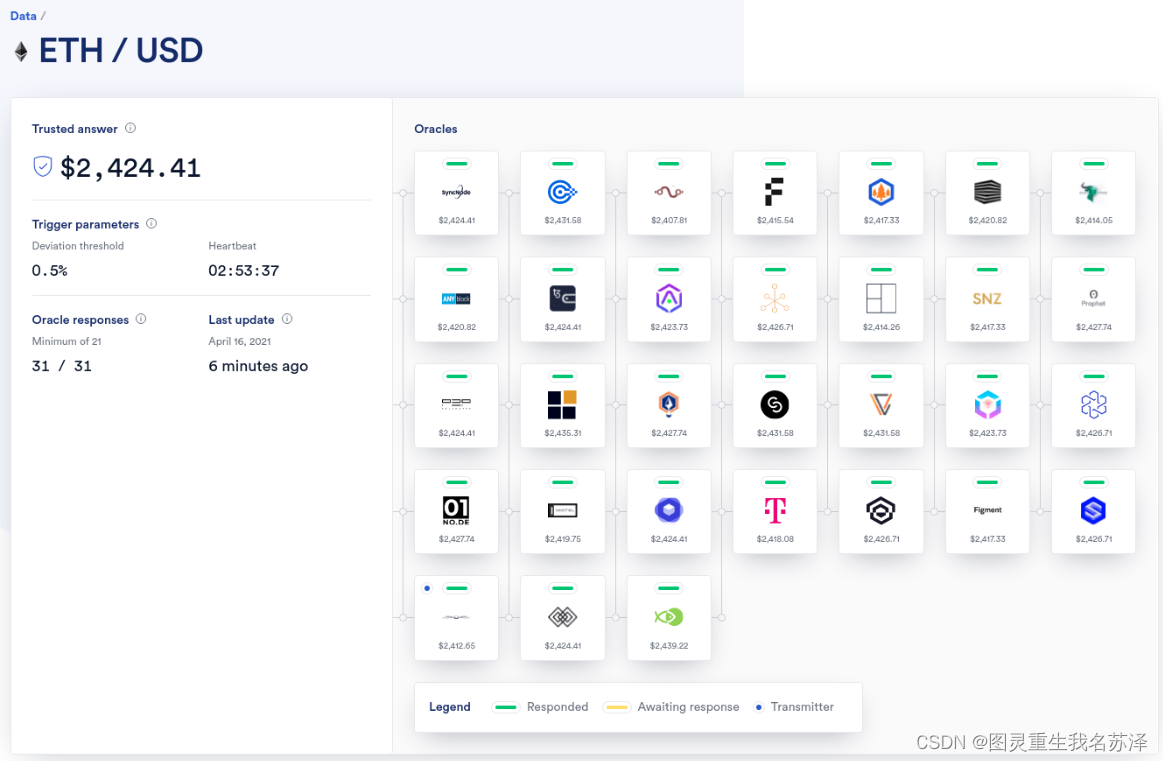This screenshot has width=1163, height=761.
Task: Click info icon beside Trigger parameters
Action: coord(151,223)
